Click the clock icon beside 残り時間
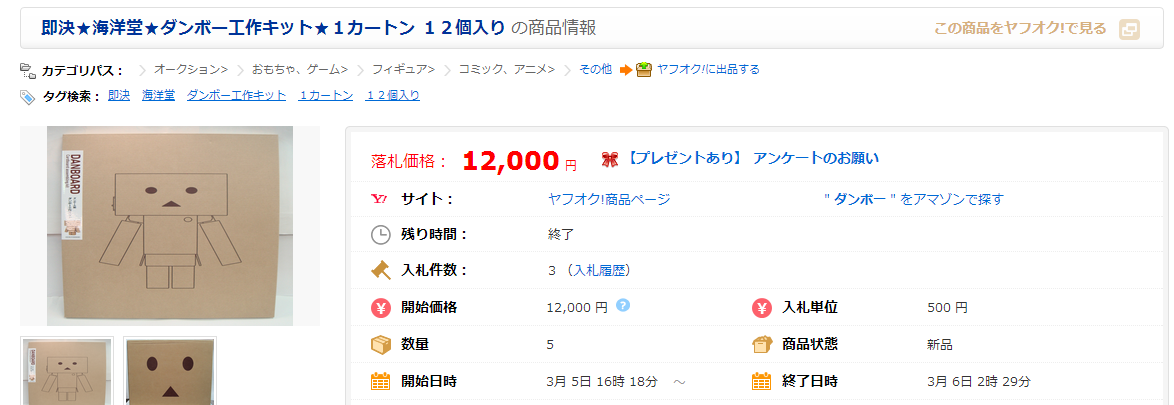 380,235
